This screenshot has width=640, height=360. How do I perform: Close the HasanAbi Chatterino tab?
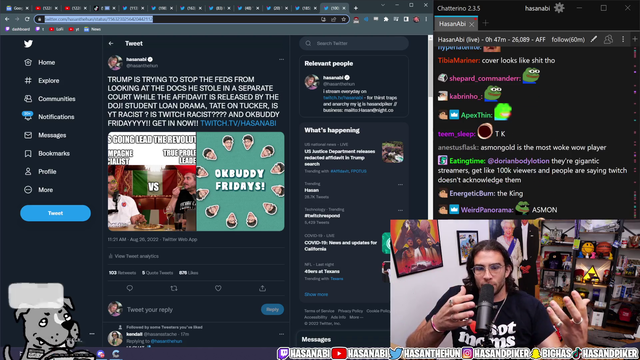tap(471, 24)
